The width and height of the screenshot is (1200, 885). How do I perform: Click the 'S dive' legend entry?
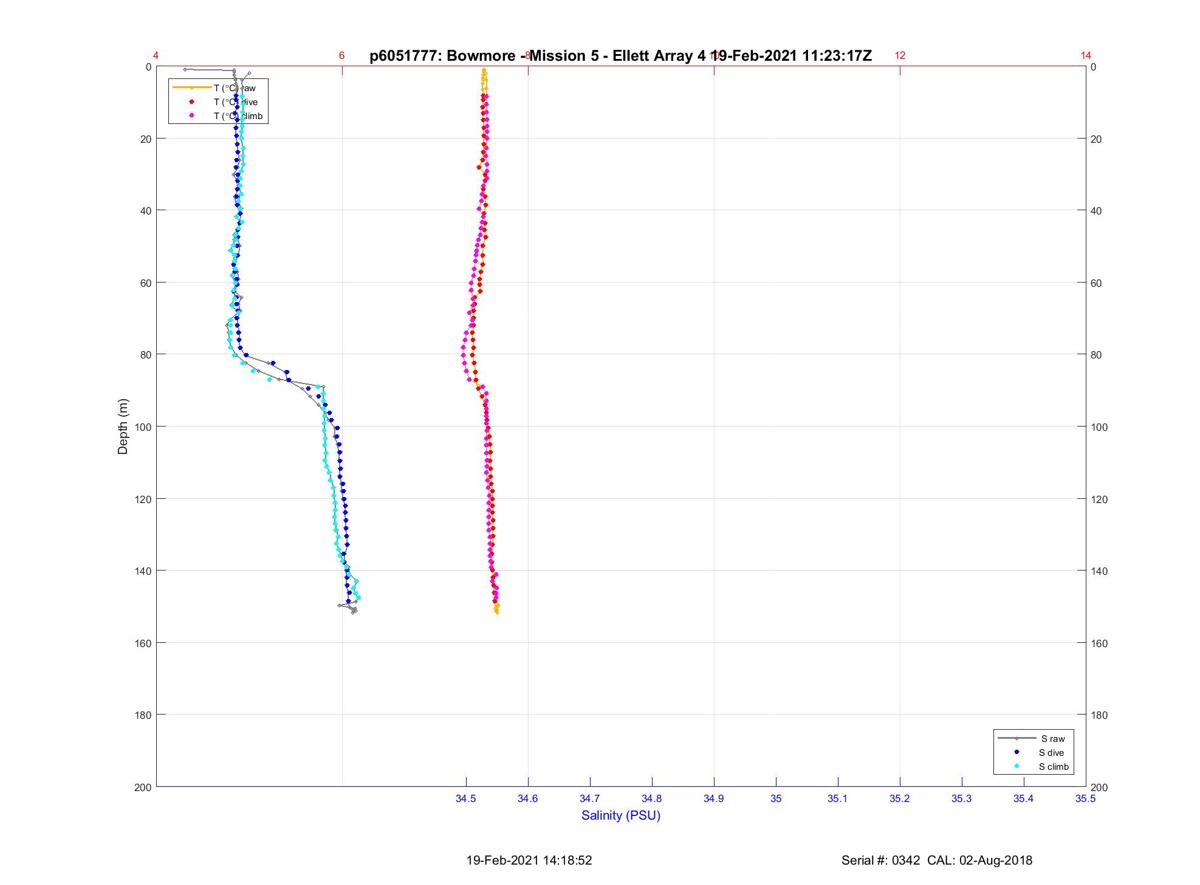click(1053, 752)
